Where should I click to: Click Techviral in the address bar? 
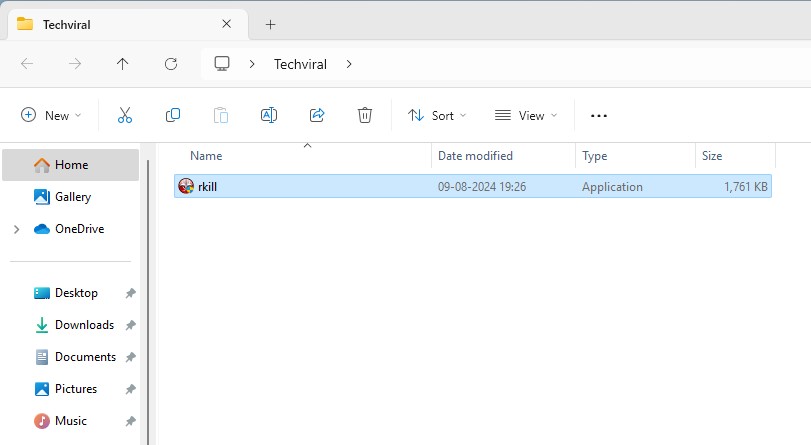coord(301,64)
